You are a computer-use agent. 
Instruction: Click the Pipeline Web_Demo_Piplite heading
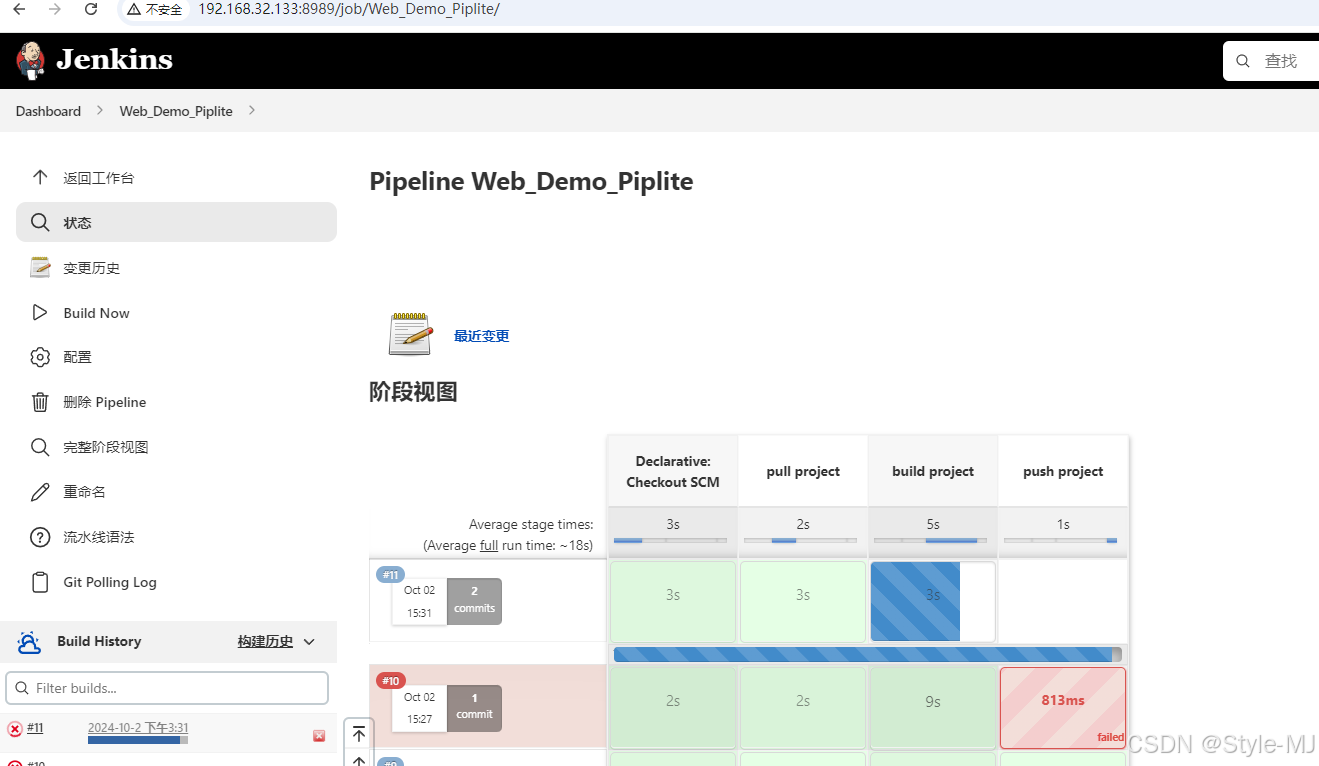[531, 181]
